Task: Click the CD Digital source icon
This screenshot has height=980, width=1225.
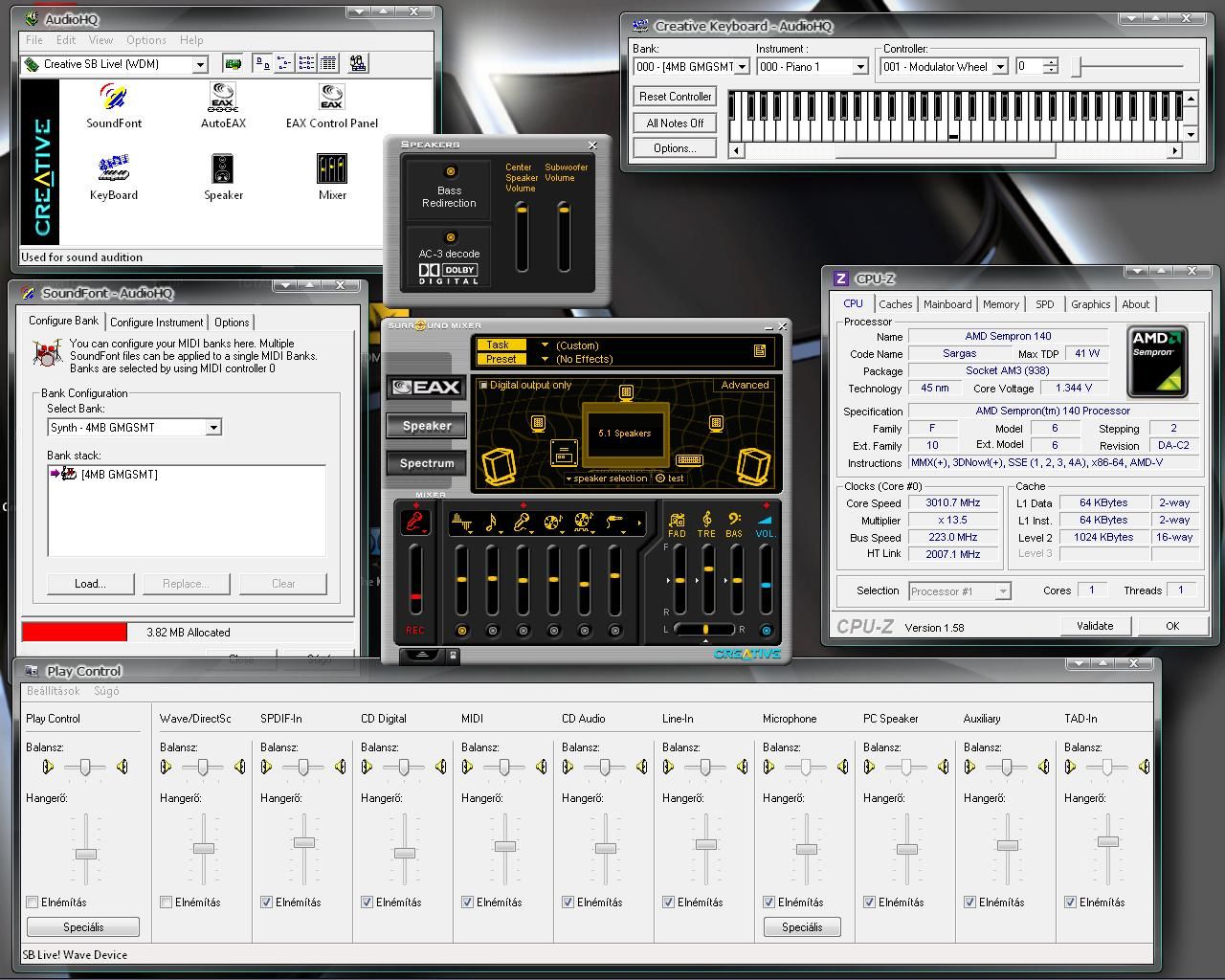Action: [x=583, y=523]
